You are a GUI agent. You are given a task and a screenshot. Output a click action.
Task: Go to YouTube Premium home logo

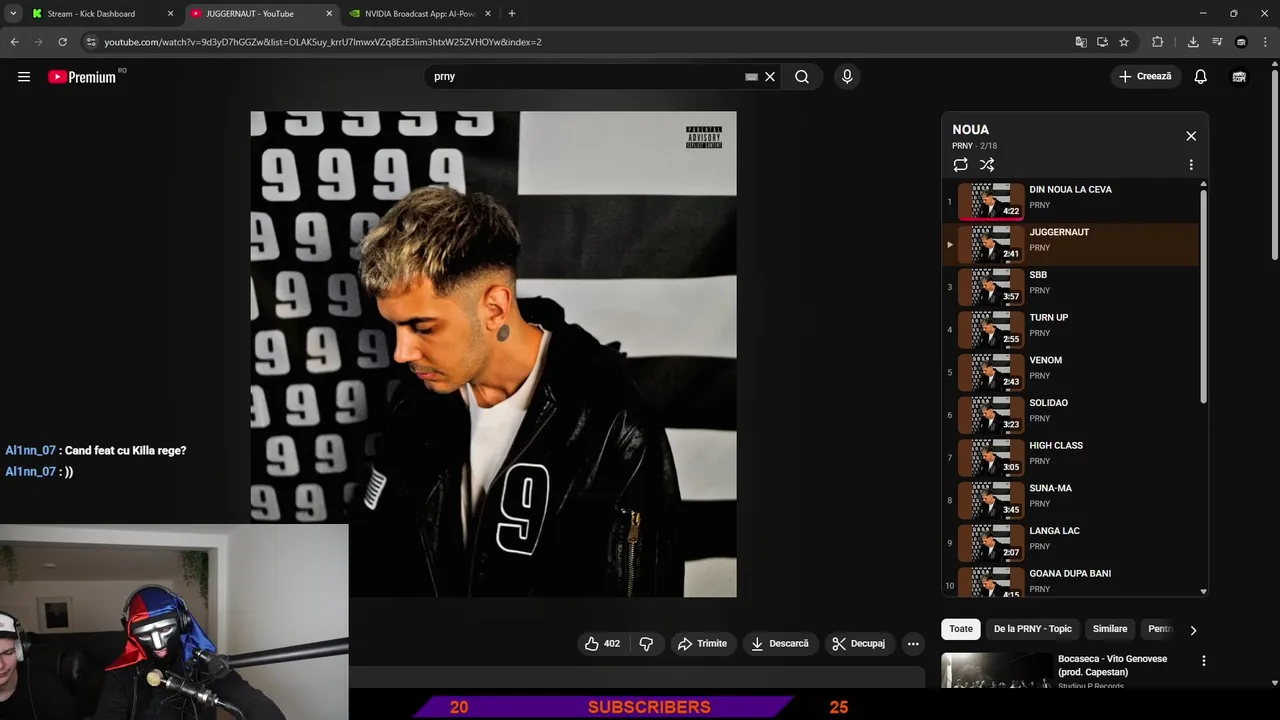pos(82,77)
